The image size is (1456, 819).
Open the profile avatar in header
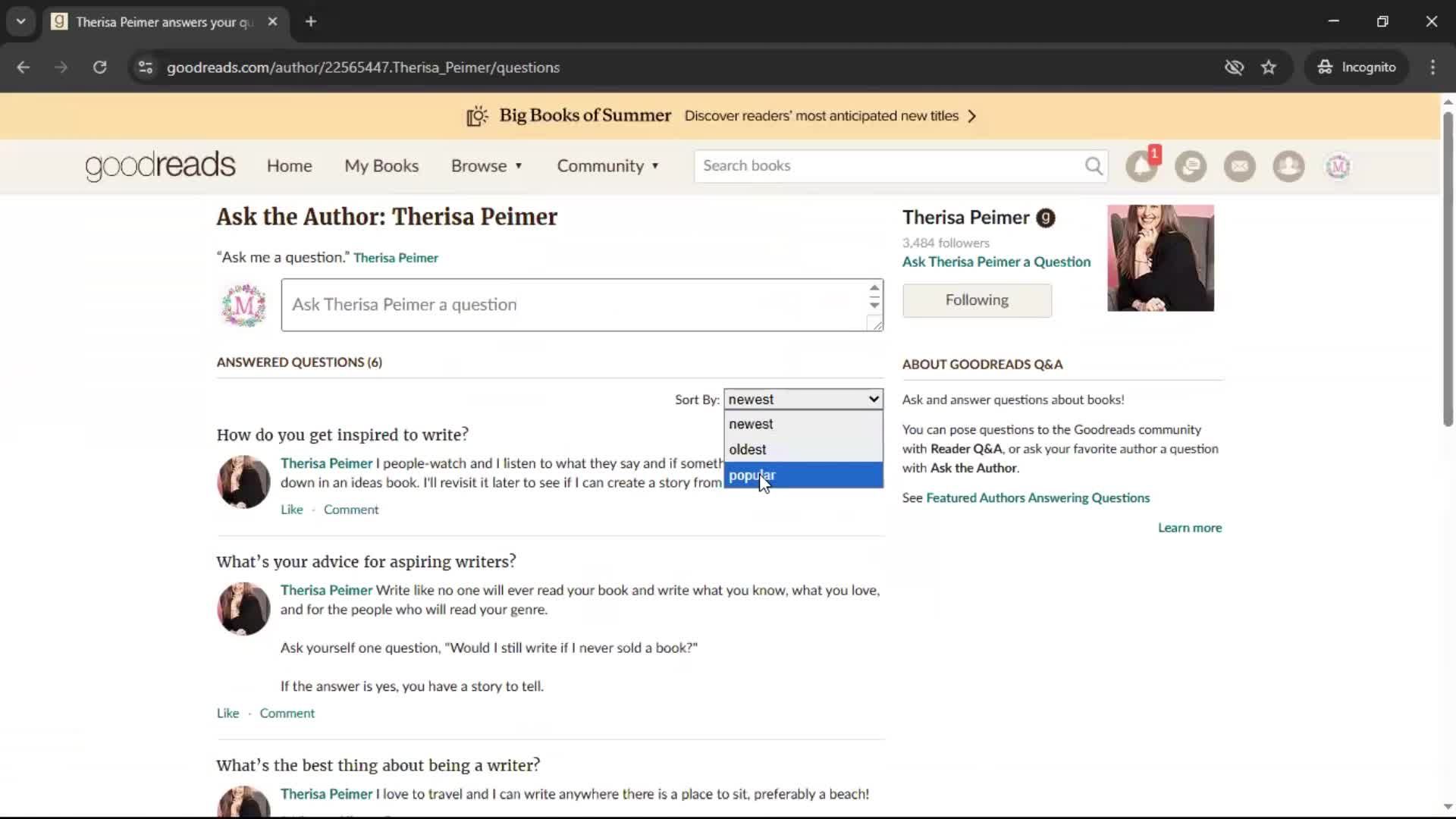tap(1338, 166)
